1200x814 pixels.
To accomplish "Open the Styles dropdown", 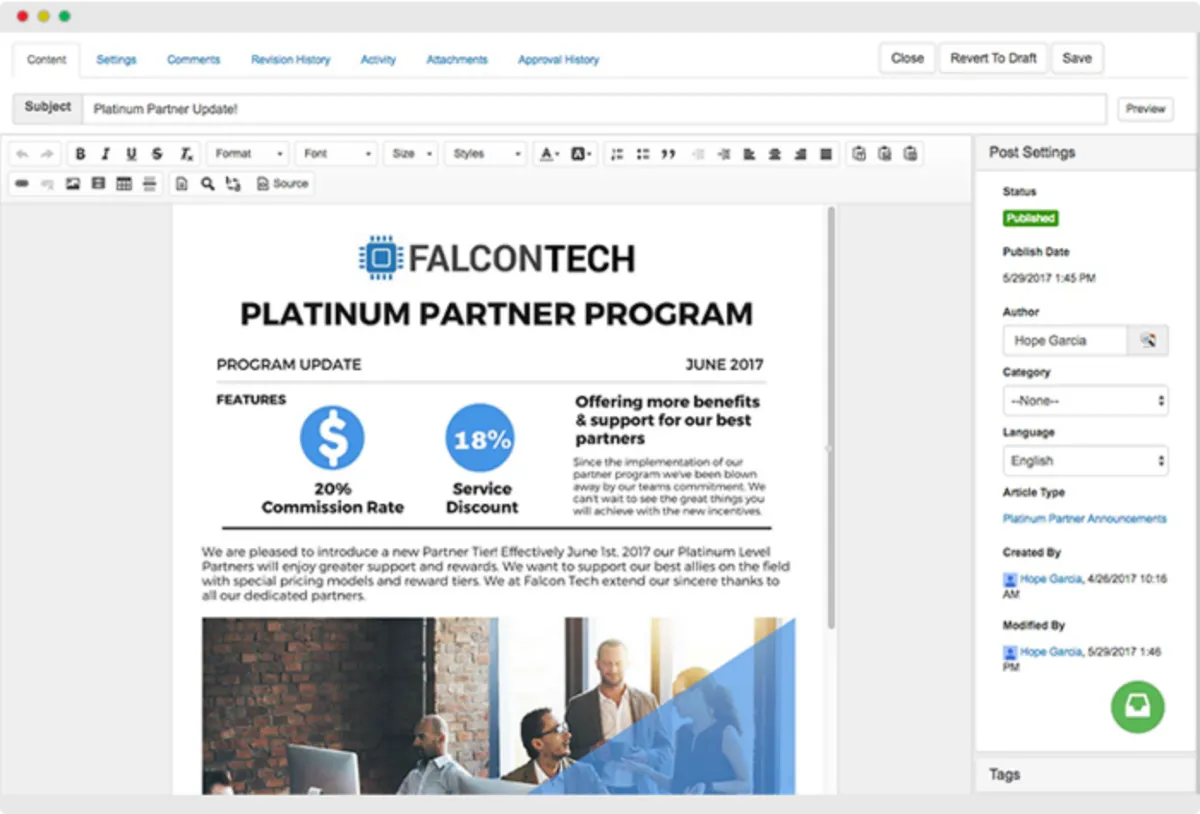I will click(485, 154).
